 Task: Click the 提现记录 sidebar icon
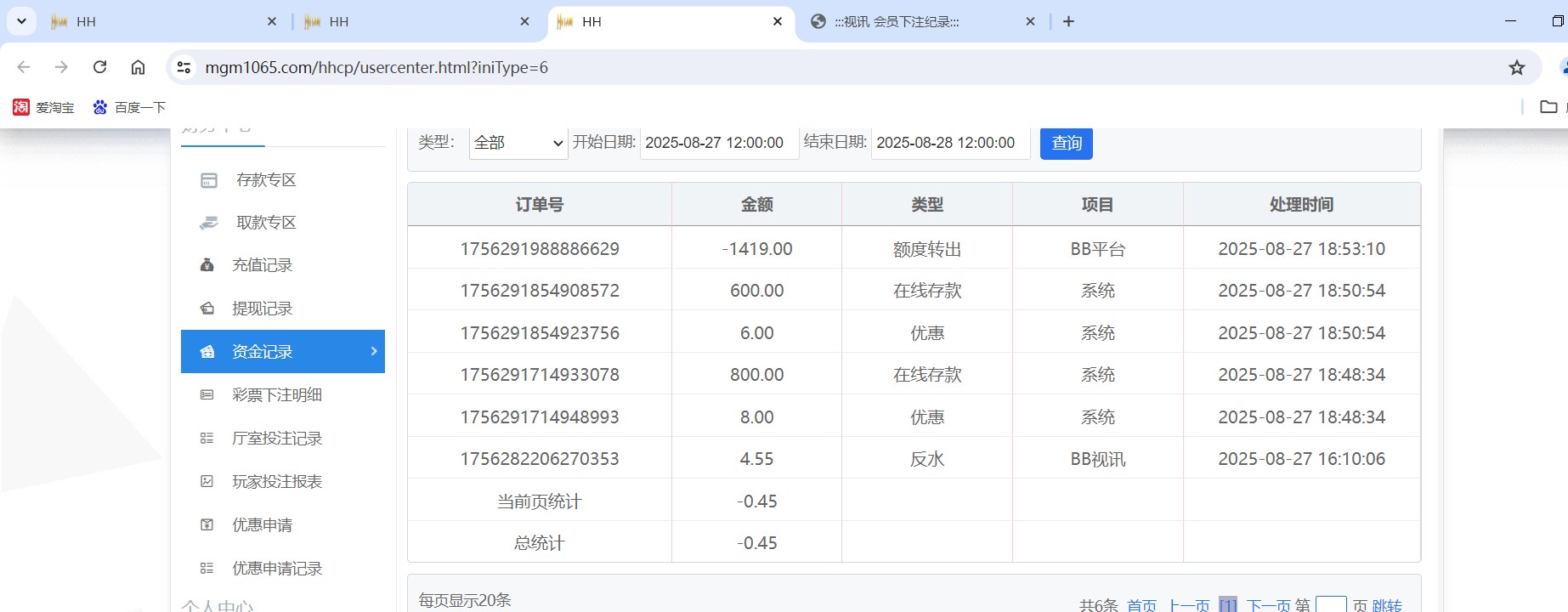[207, 309]
